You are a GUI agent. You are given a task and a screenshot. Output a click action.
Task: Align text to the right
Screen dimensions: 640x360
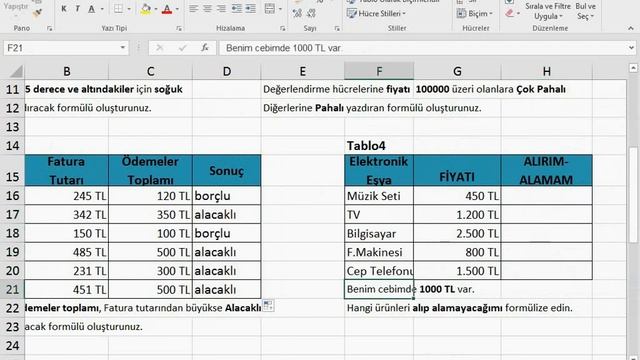221,9
